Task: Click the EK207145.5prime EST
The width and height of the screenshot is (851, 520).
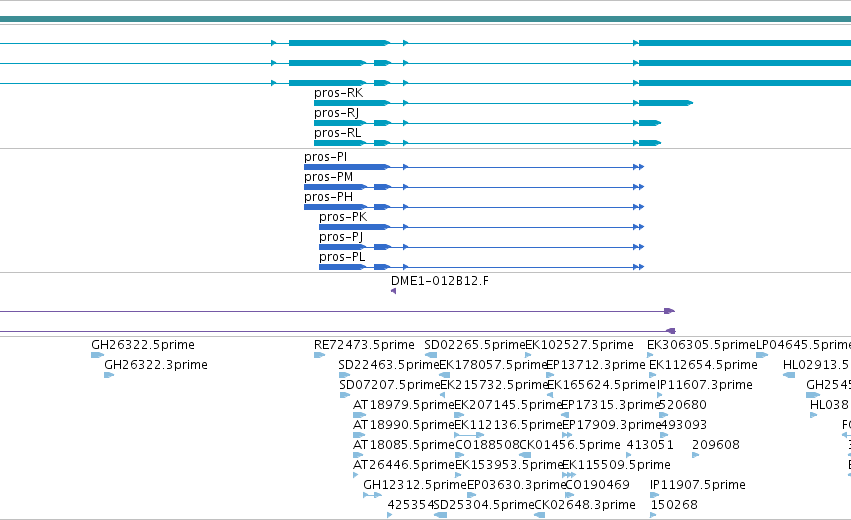Action: tap(507, 405)
